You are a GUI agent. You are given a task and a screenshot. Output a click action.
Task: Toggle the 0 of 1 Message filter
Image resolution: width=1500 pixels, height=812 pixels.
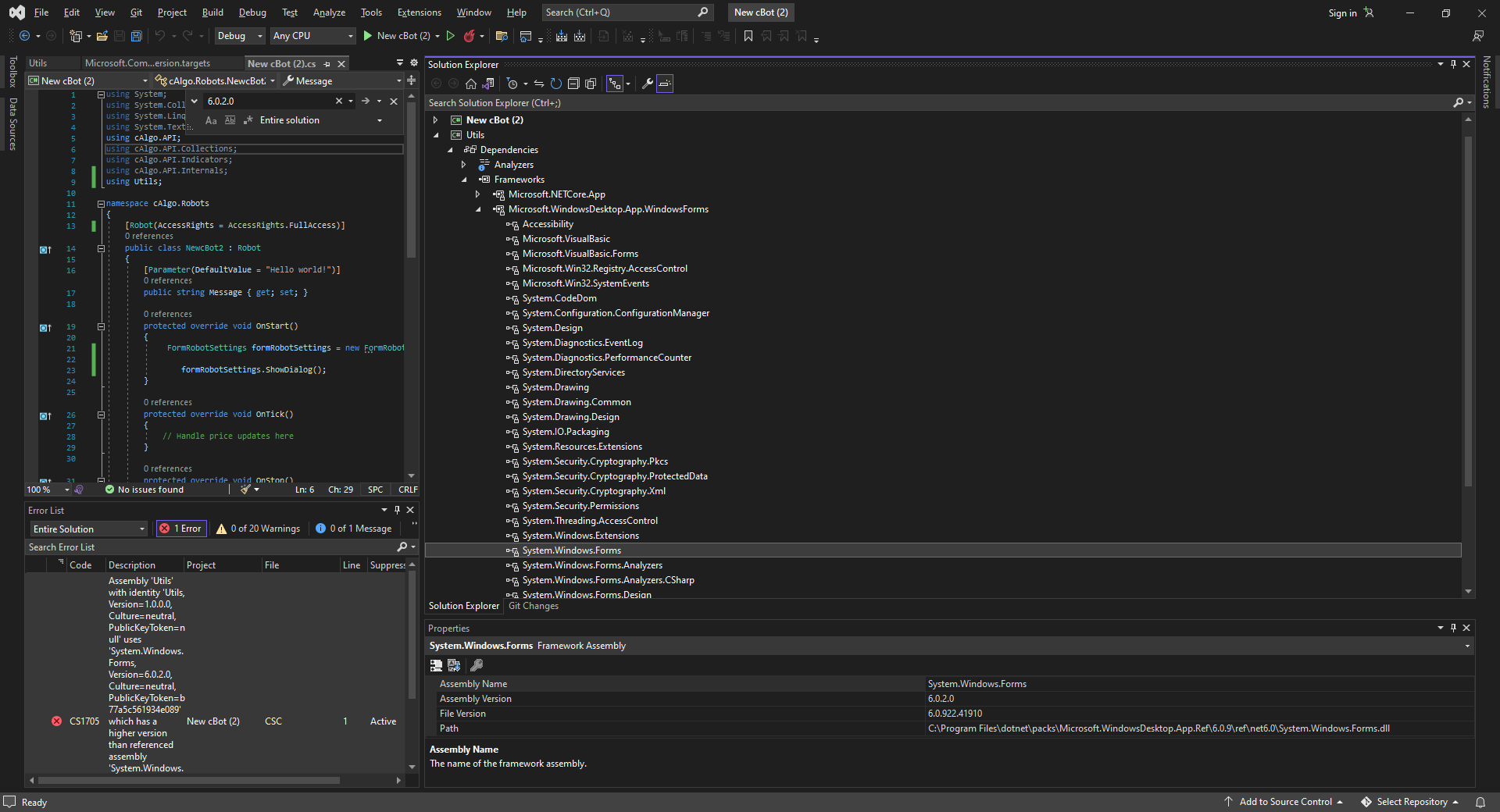[x=353, y=529]
